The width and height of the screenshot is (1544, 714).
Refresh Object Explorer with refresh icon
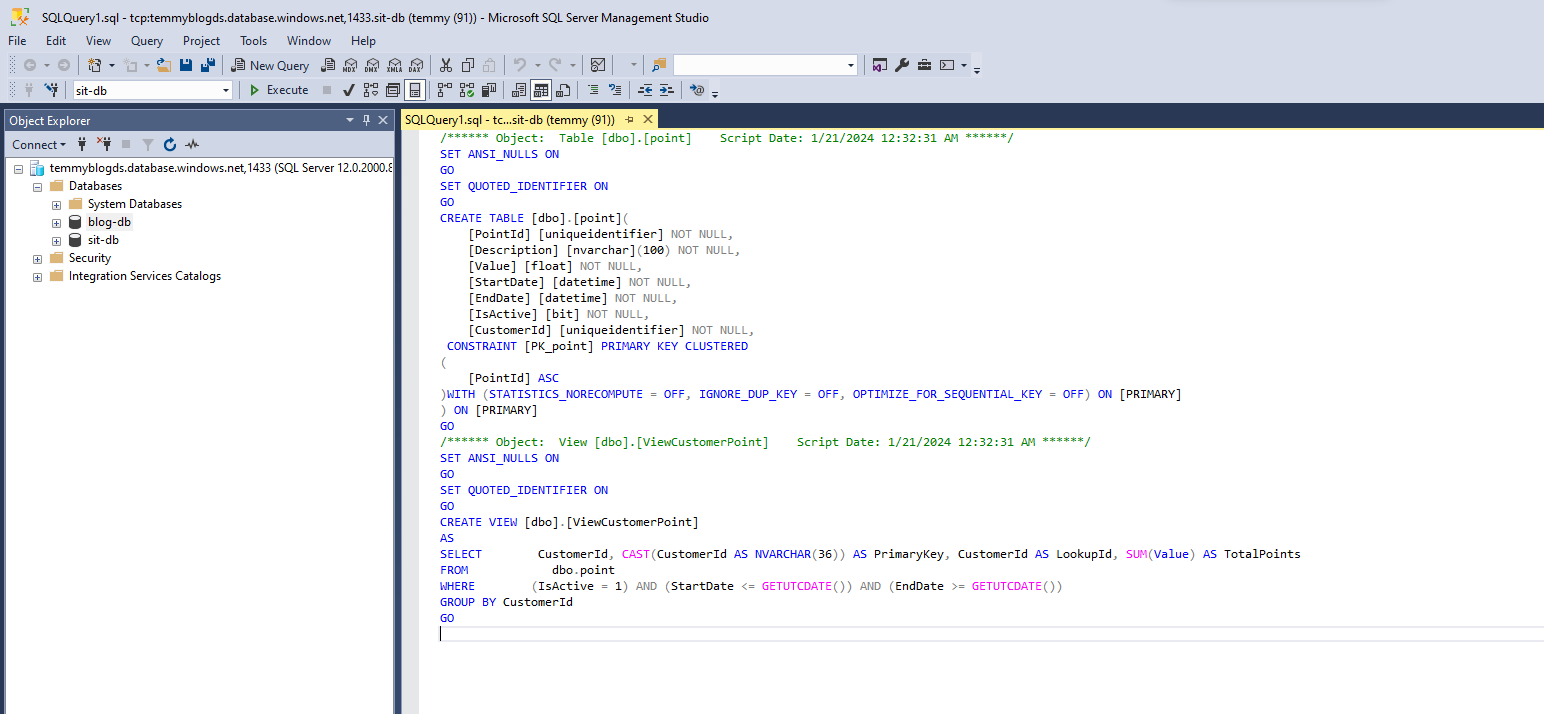[170, 145]
